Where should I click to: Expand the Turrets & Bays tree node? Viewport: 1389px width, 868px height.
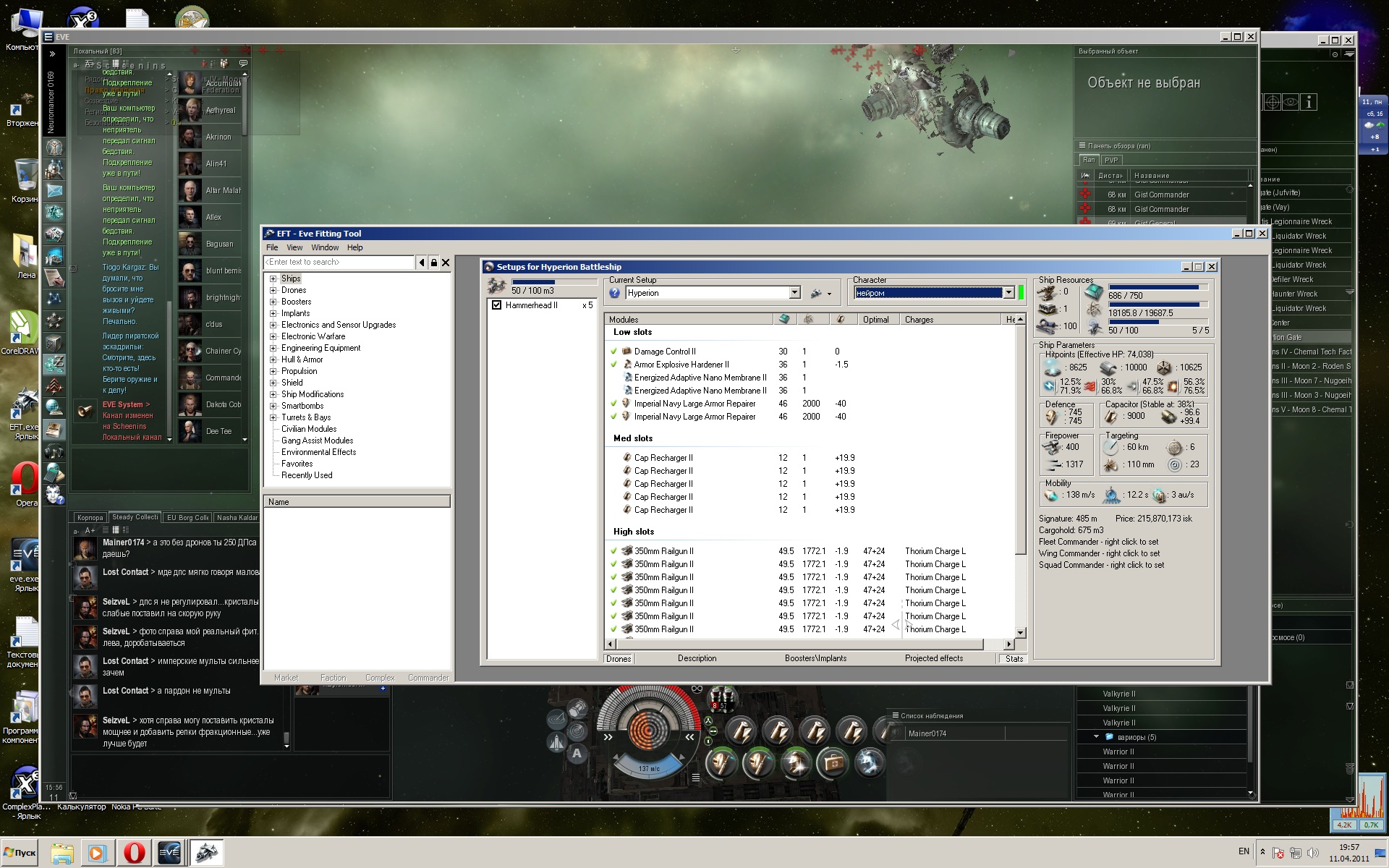point(273,417)
